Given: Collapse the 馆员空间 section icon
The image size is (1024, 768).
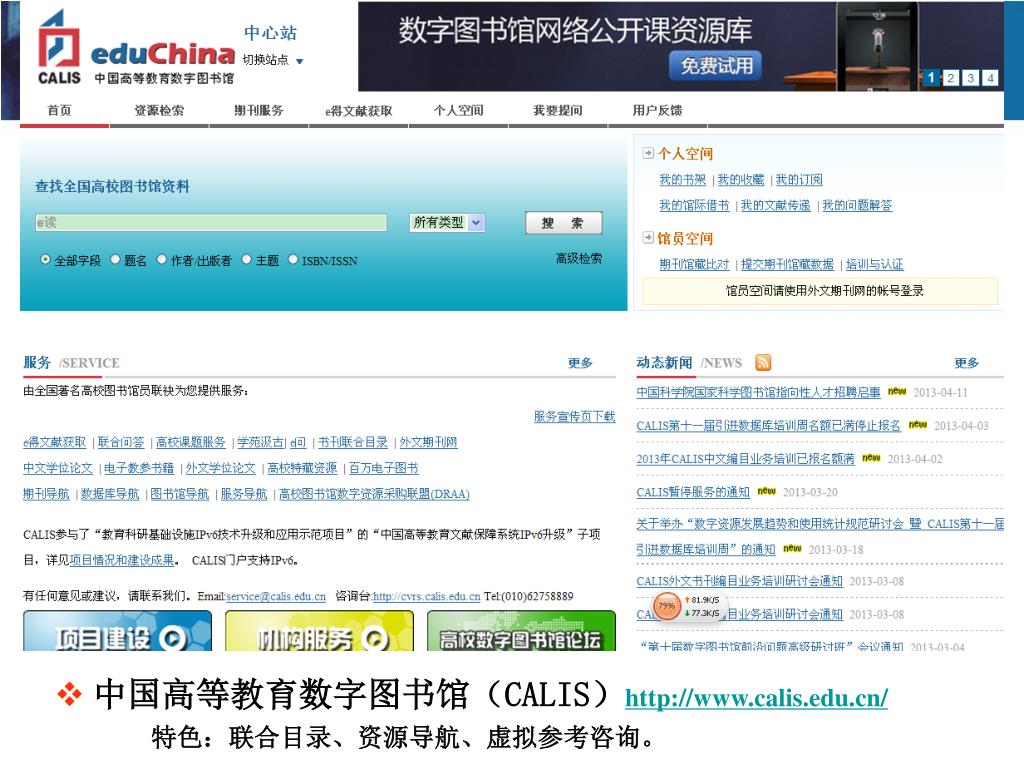Looking at the screenshot, I should tap(648, 237).
